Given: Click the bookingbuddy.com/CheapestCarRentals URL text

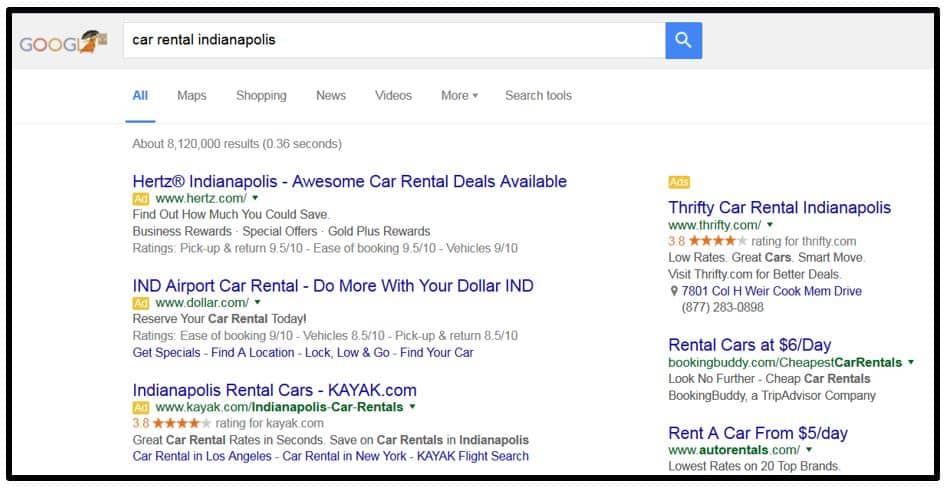Looking at the screenshot, I should [x=785, y=362].
